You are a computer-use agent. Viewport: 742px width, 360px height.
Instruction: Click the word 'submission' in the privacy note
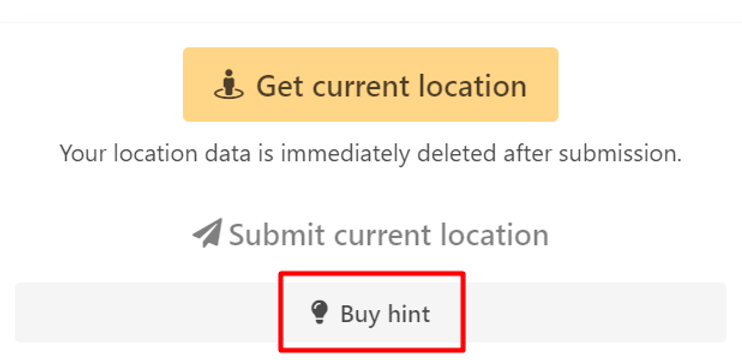tap(620, 154)
